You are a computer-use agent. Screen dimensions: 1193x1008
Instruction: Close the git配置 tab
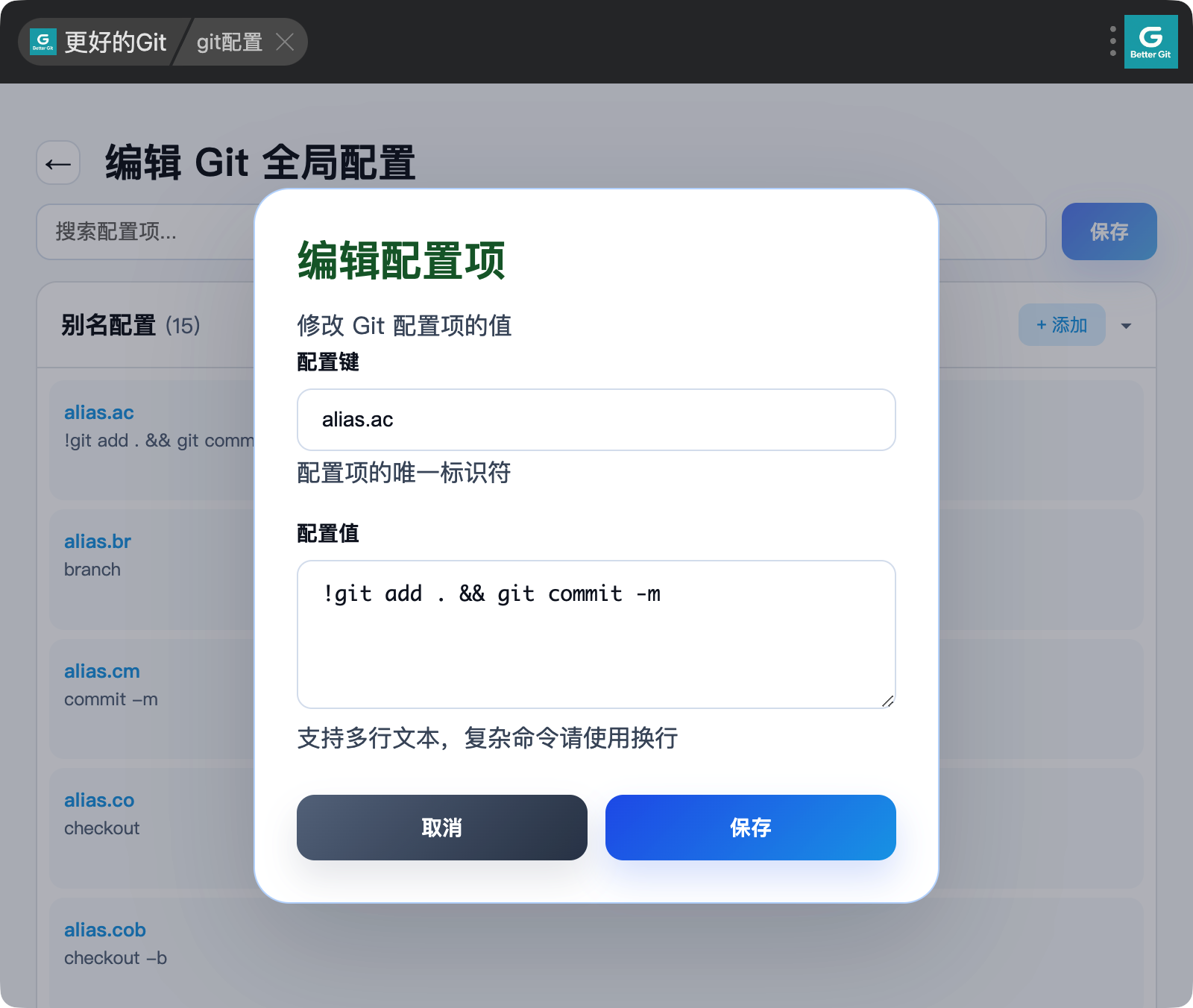click(285, 42)
